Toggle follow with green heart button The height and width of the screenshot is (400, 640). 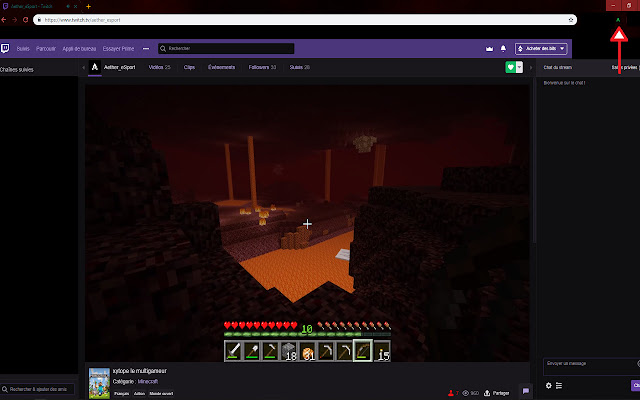click(x=511, y=67)
